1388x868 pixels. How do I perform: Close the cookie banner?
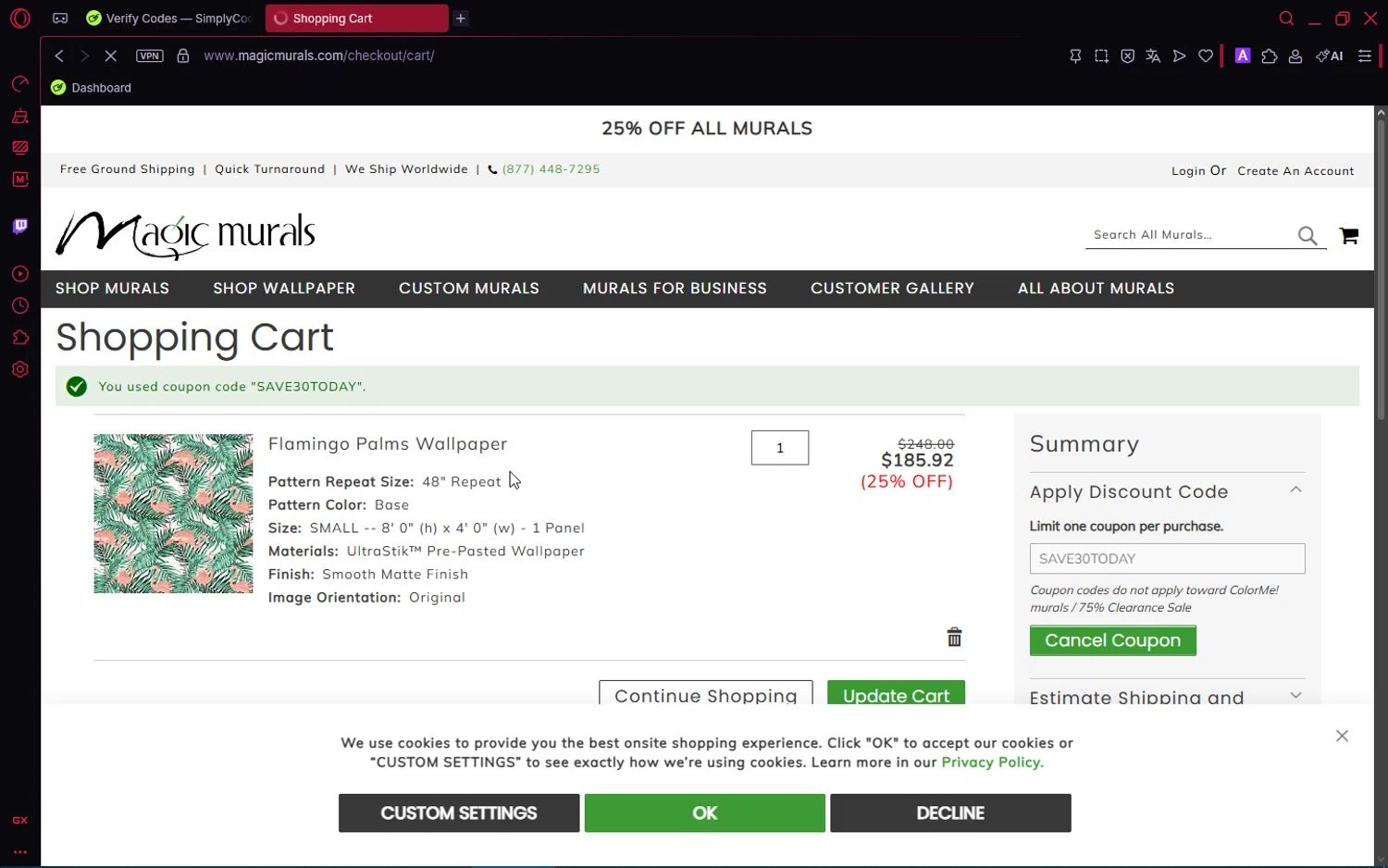click(x=1342, y=736)
